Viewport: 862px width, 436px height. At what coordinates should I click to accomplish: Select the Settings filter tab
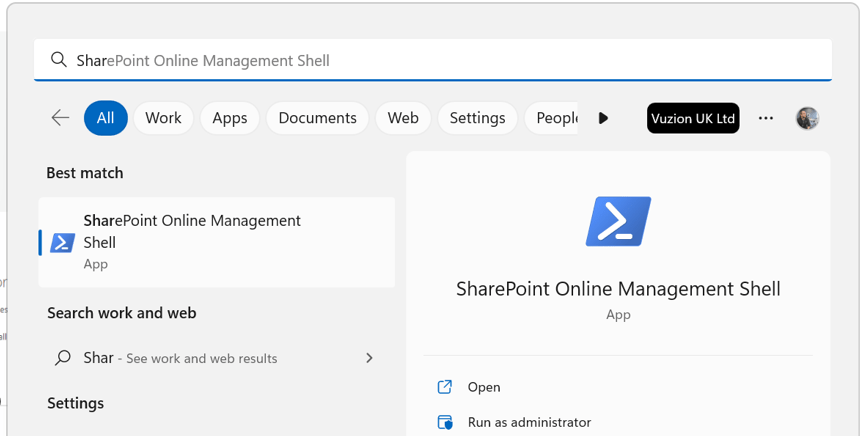click(x=477, y=118)
